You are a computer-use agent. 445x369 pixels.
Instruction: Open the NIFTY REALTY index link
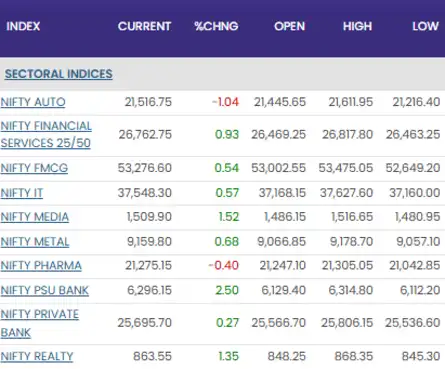point(37,356)
